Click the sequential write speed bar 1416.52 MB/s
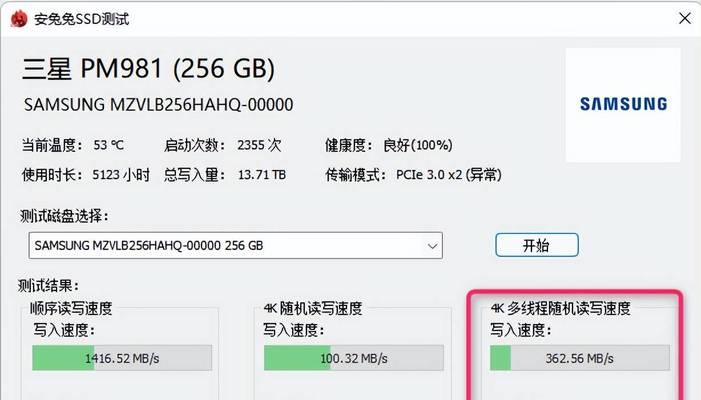701x400 pixels. coord(121,358)
